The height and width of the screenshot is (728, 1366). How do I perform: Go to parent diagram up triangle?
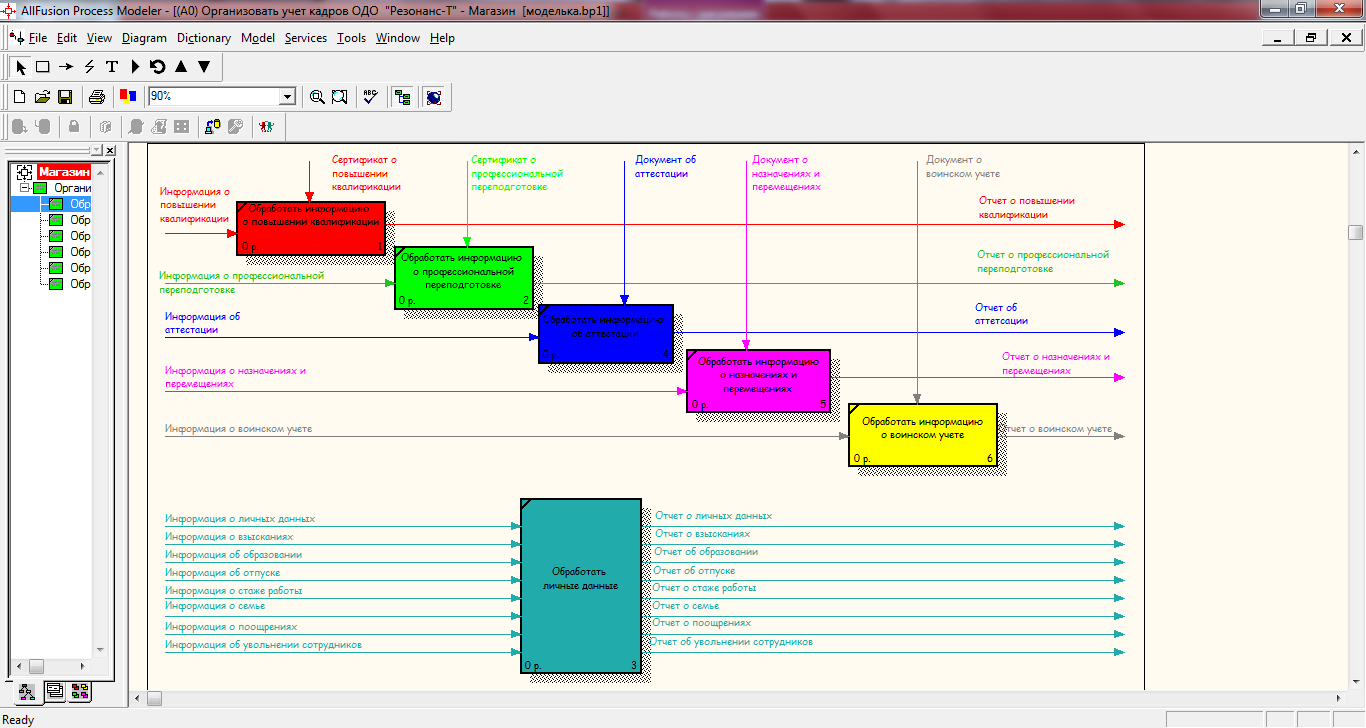[x=181, y=67]
